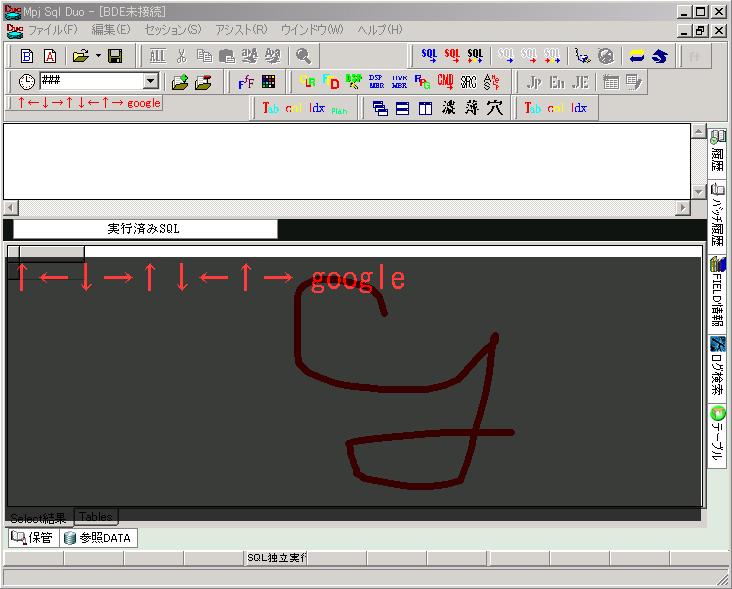Save with the floppy disk icon
The height and width of the screenshot is (589, 732).
pos(115,56)
